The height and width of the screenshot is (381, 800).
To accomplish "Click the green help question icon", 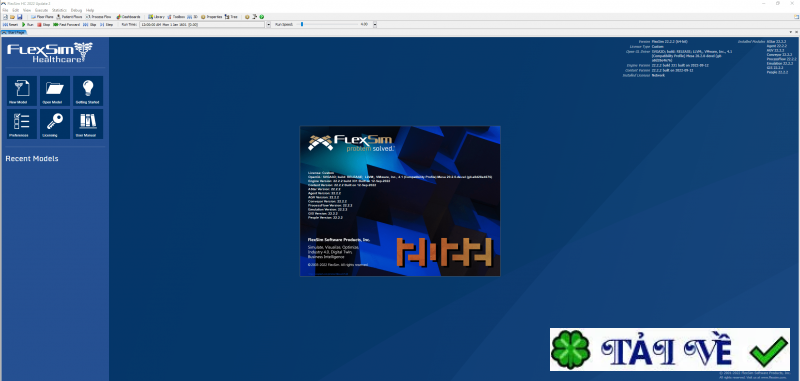I will pos(262,17).
